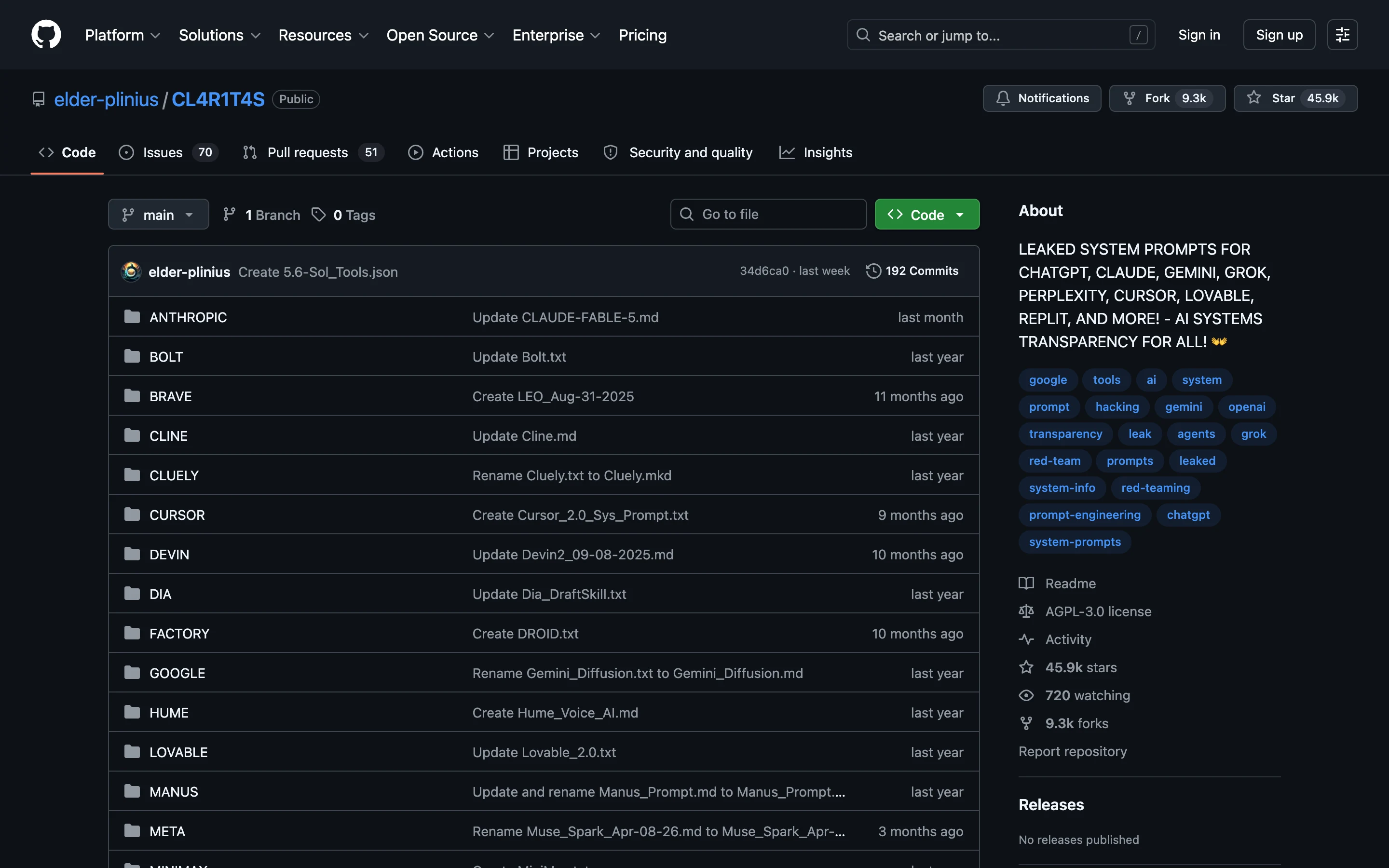
Task: Click the Search or jump to field
Action: [x=1000, y=35]
